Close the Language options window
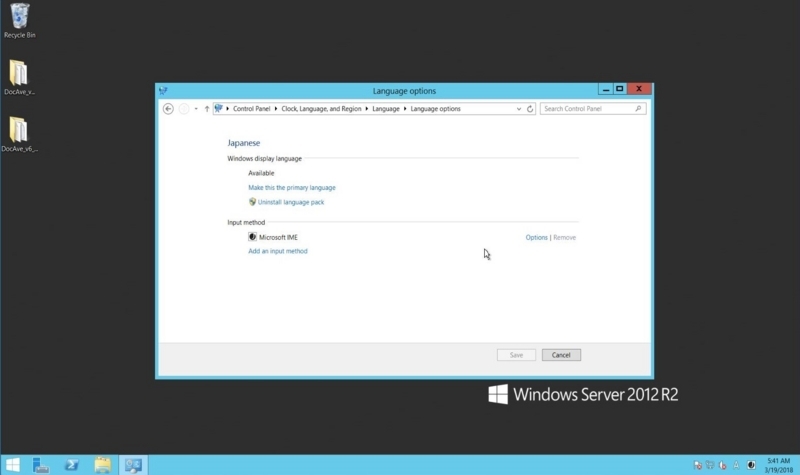Viewport: 800px width, 475px height. [639, 89]
